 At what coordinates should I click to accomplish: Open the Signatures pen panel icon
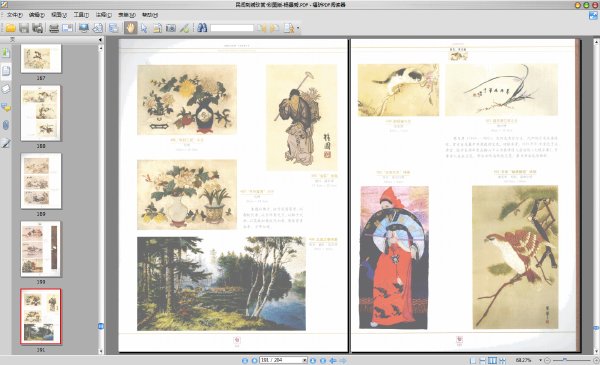point(6,143)
